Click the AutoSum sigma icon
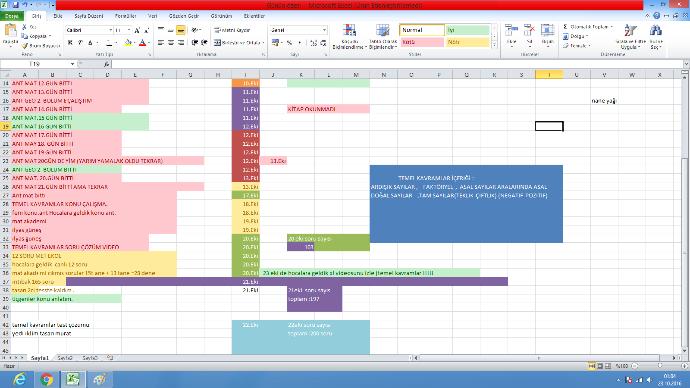Image resolution: width=690 pixels, height=388 pixels. (x=565, y=27)
